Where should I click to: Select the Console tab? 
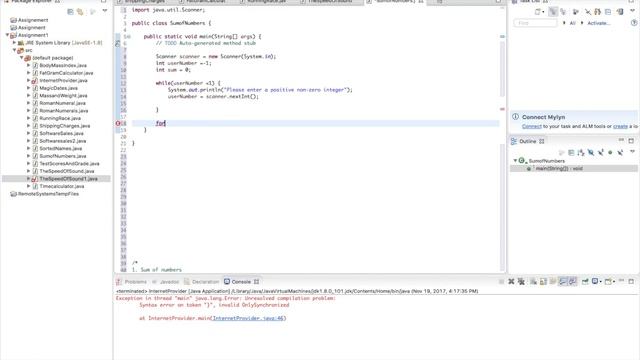point(241,282)
